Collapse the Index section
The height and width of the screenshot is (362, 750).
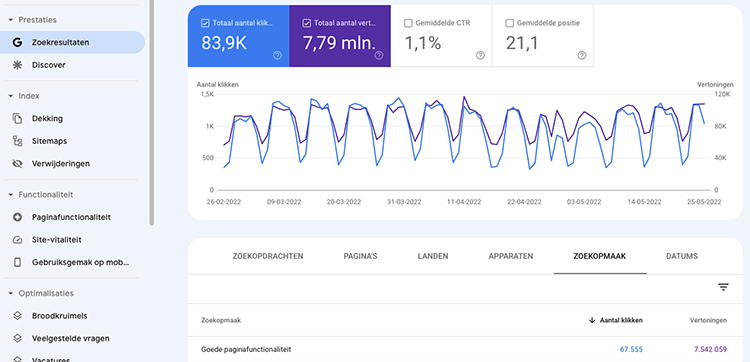[x=10, y=96]
